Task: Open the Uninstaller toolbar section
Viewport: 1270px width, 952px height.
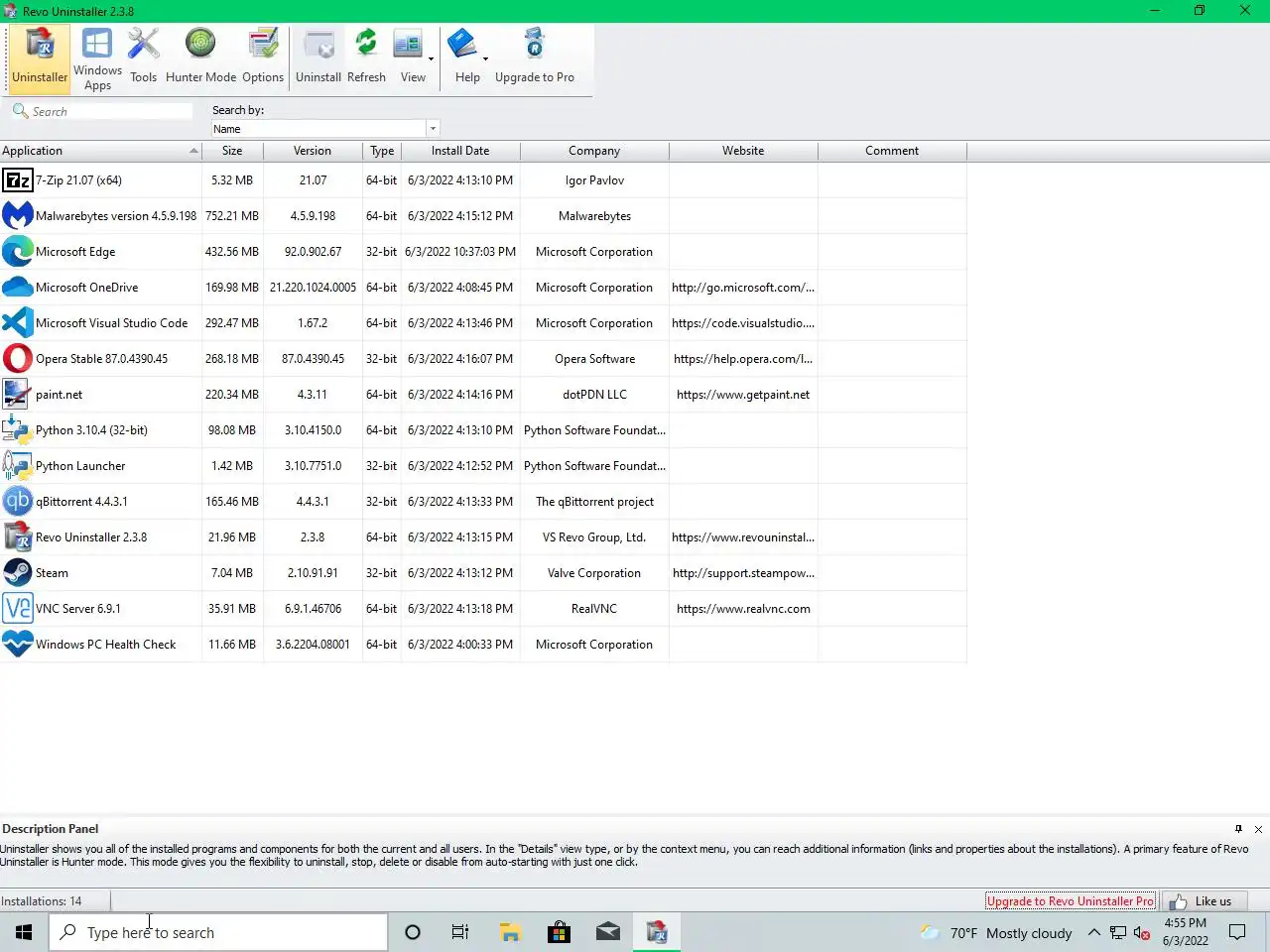Action: point(40,59)
